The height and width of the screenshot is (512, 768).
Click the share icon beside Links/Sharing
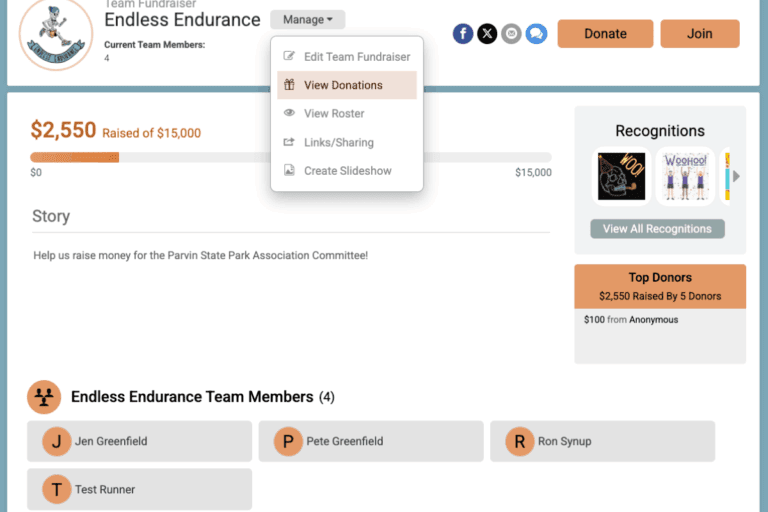(x=289, y=142)
